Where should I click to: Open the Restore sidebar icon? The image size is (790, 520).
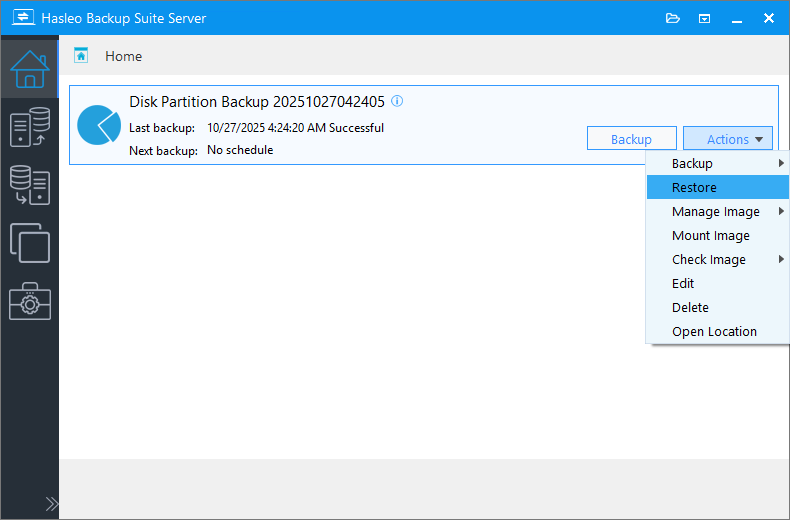click(30, 185)
